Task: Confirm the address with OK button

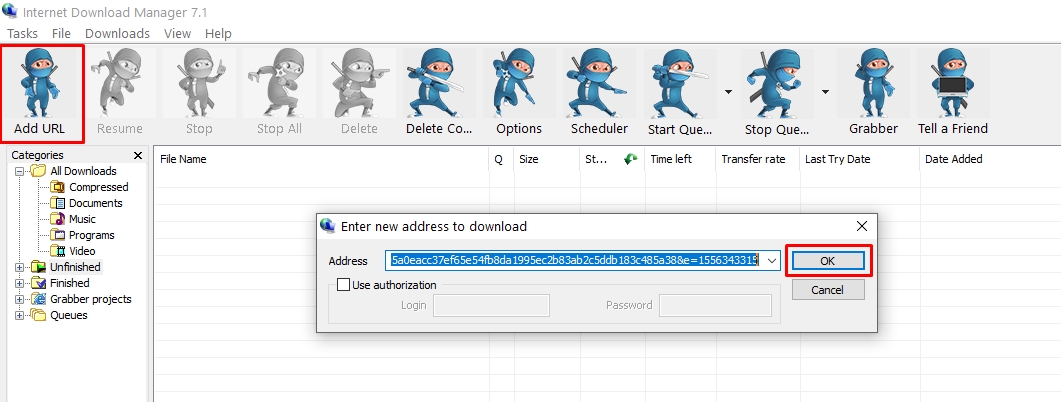Action: point(828,261)
